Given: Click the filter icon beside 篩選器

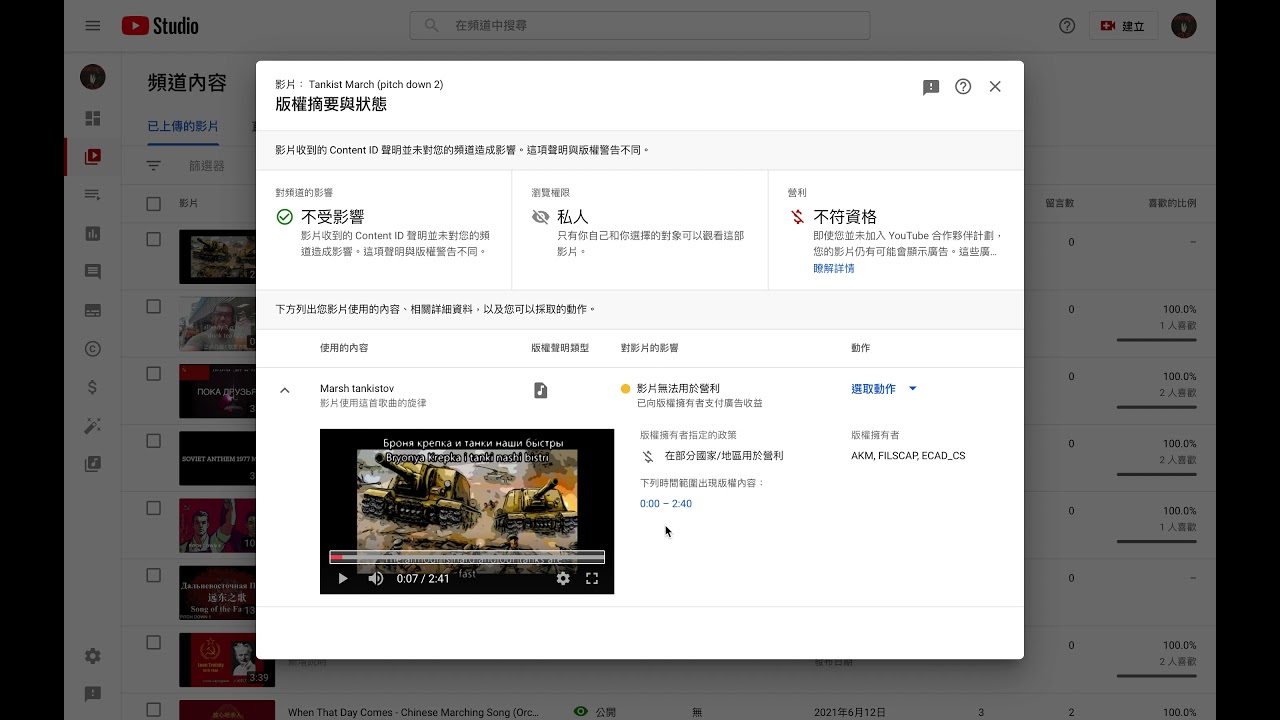Looking at the screenshot, I should click(x=154, y=166).
